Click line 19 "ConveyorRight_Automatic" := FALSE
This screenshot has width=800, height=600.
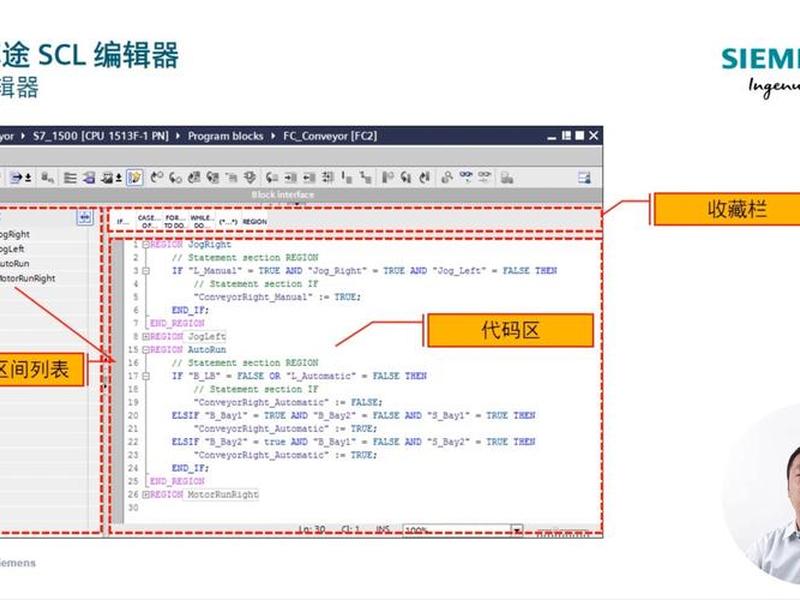pyautogui.click(x=288, y=403)
